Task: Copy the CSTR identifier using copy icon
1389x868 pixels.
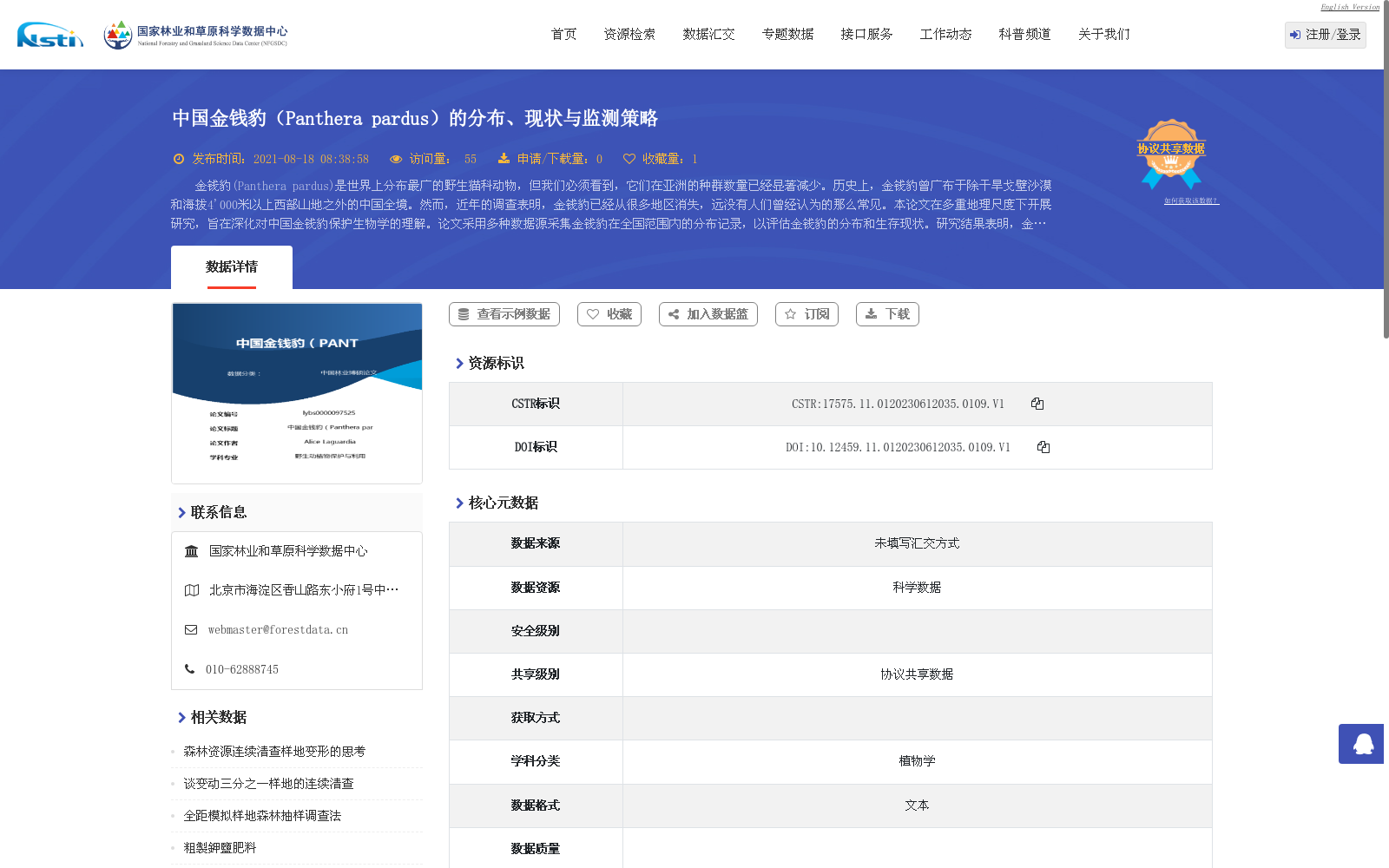Action: [x=1037, y=403]
